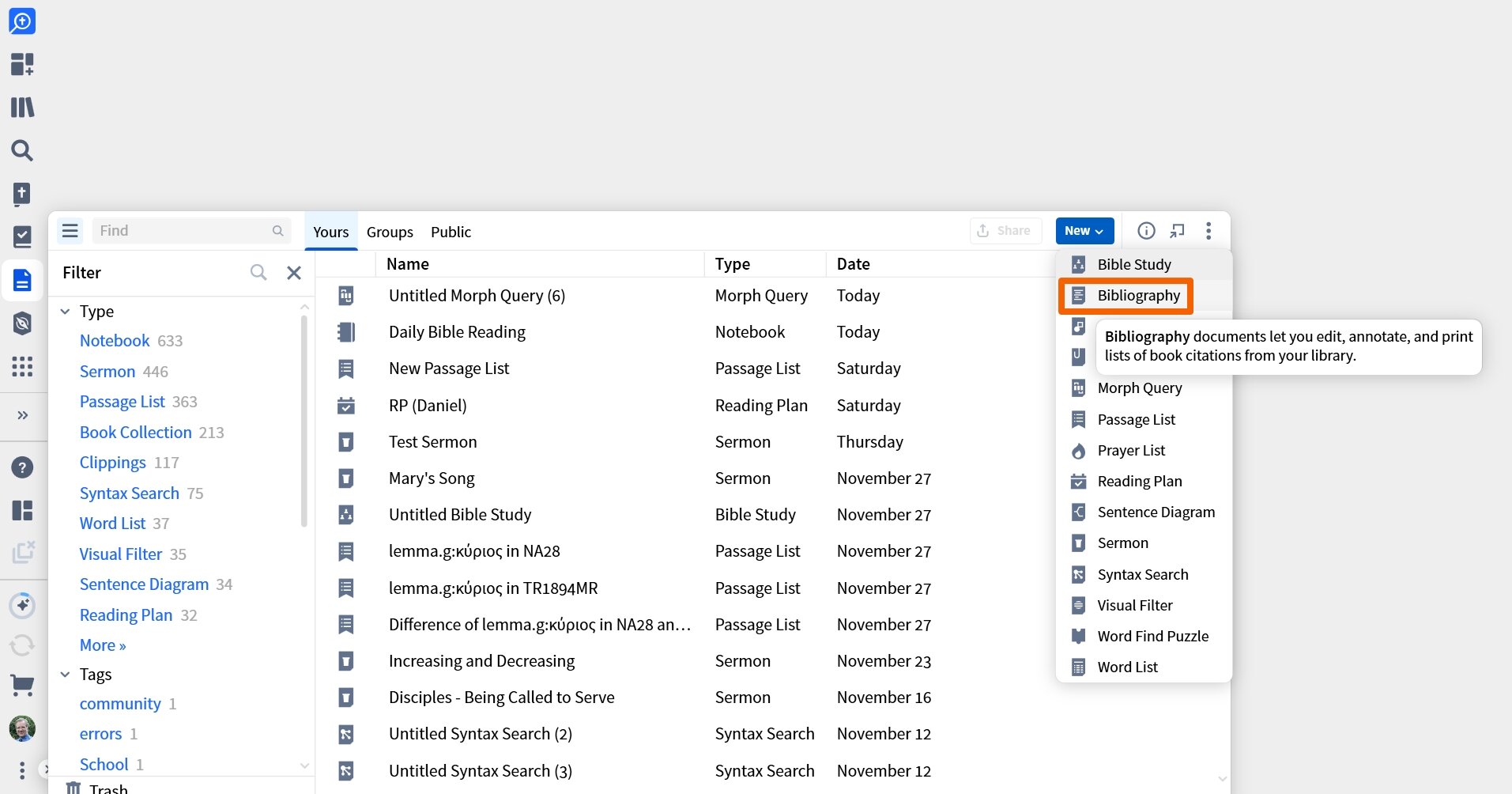
Task: Open the shopping cart store icon
Action: coord(22,685)
